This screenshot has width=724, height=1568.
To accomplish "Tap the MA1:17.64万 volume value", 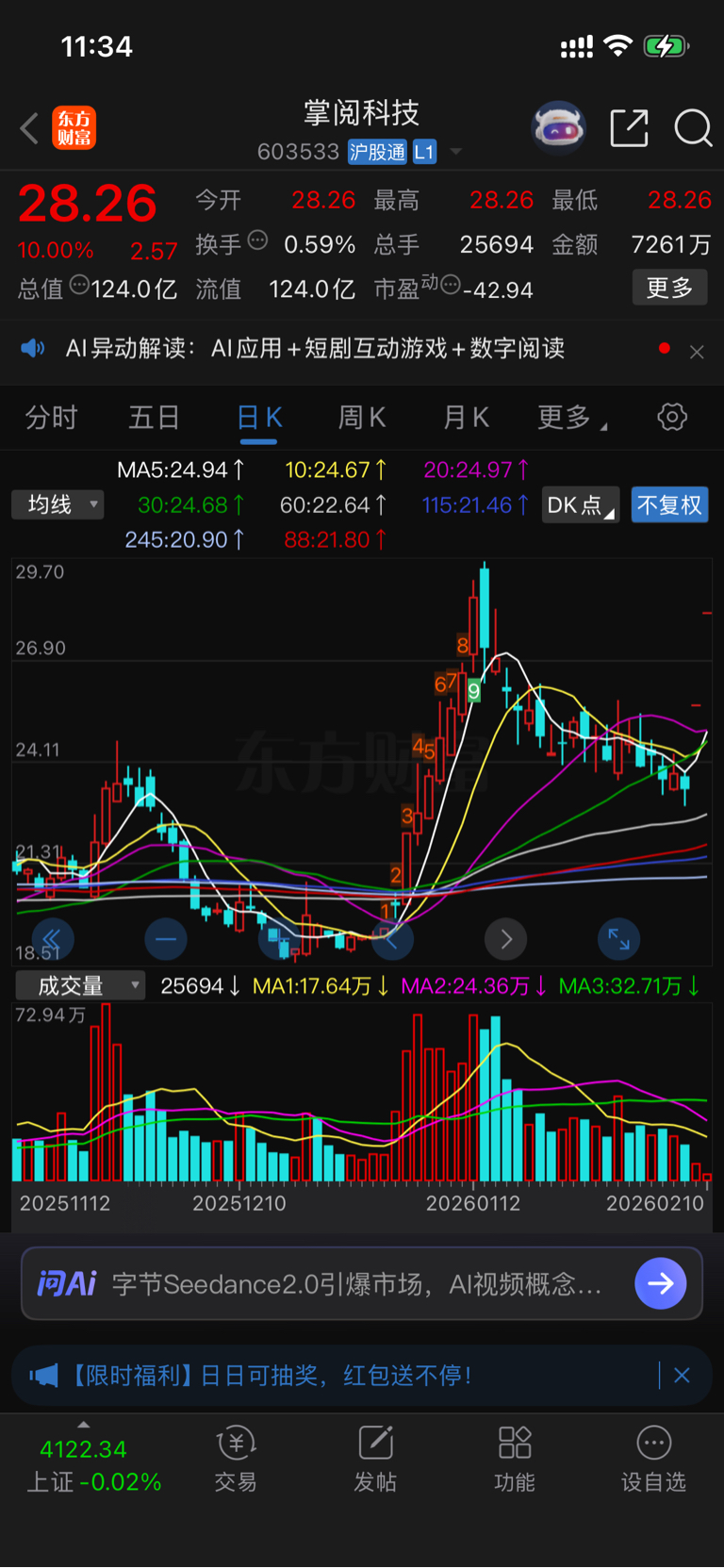I will (x=321, y=985).
